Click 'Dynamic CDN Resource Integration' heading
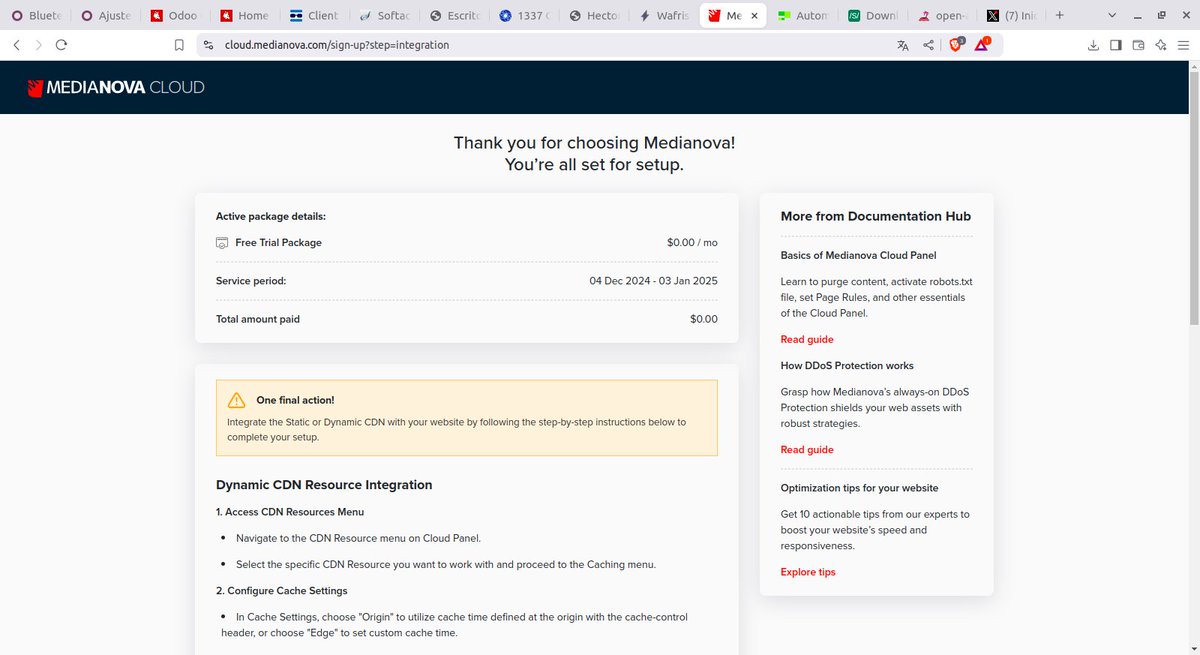Viewport: 1200px width, 655px height. pyautogui.click(x=324, y=485)
